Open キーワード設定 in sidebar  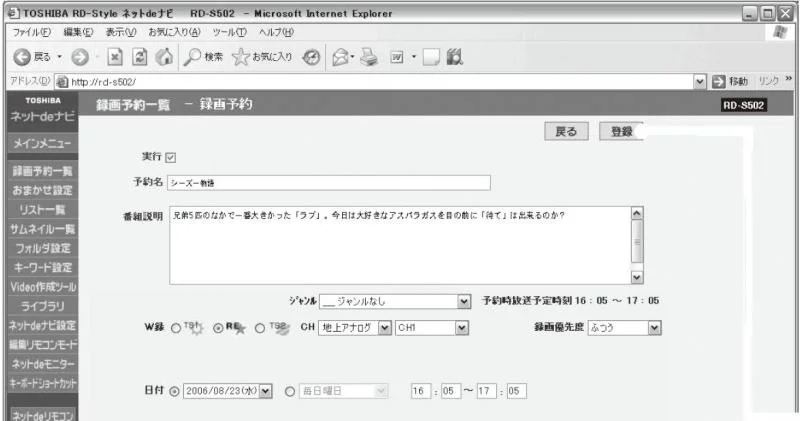pos(42,267)
